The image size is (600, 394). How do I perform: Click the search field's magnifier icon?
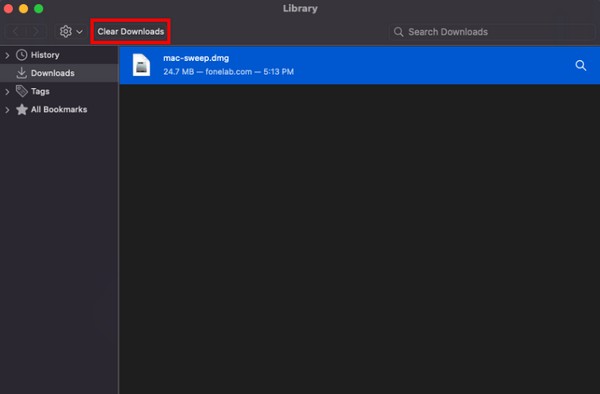pos(398,32)
